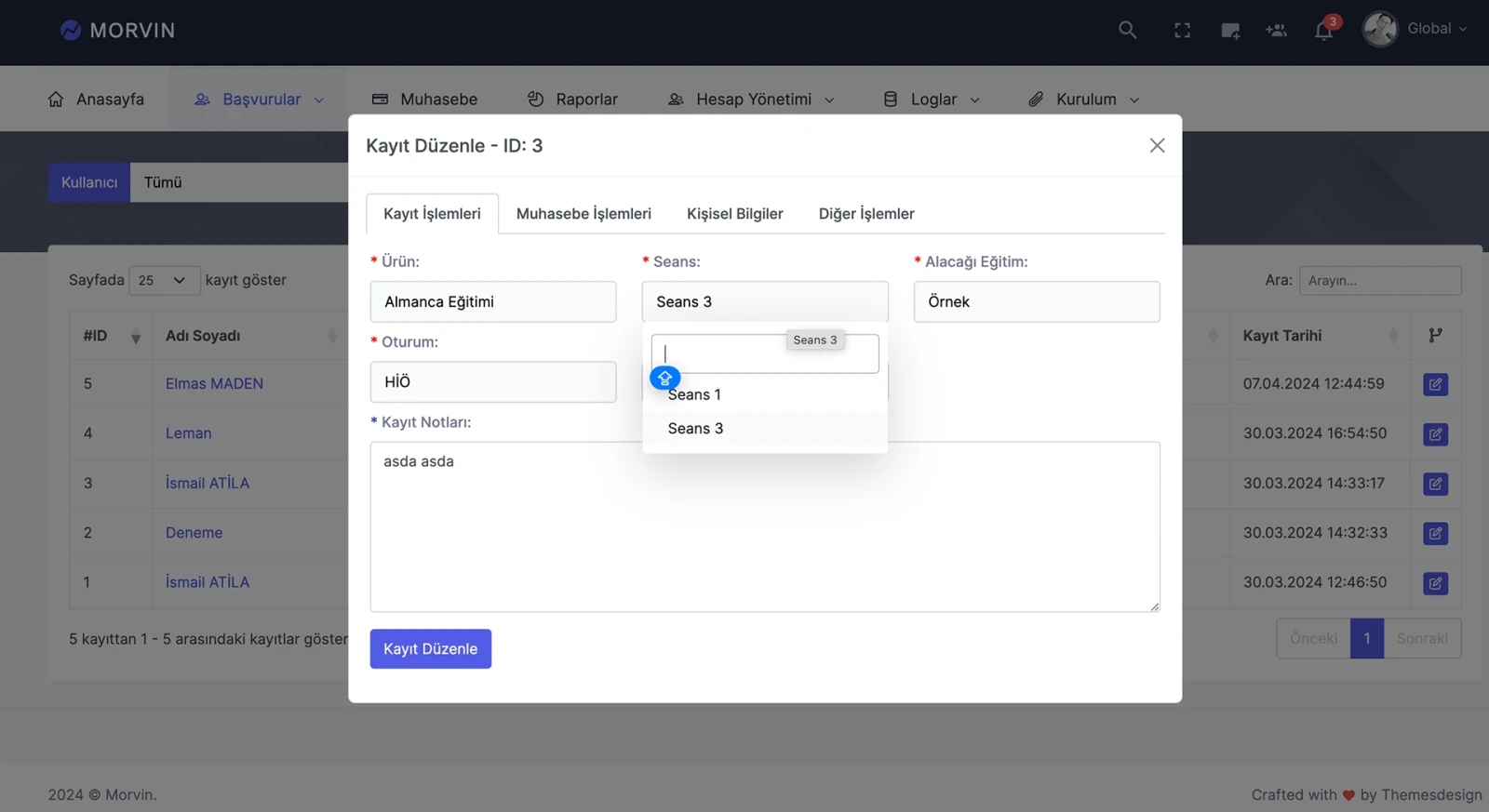Toggle fullscreen mode icon

coord(1182,31)
